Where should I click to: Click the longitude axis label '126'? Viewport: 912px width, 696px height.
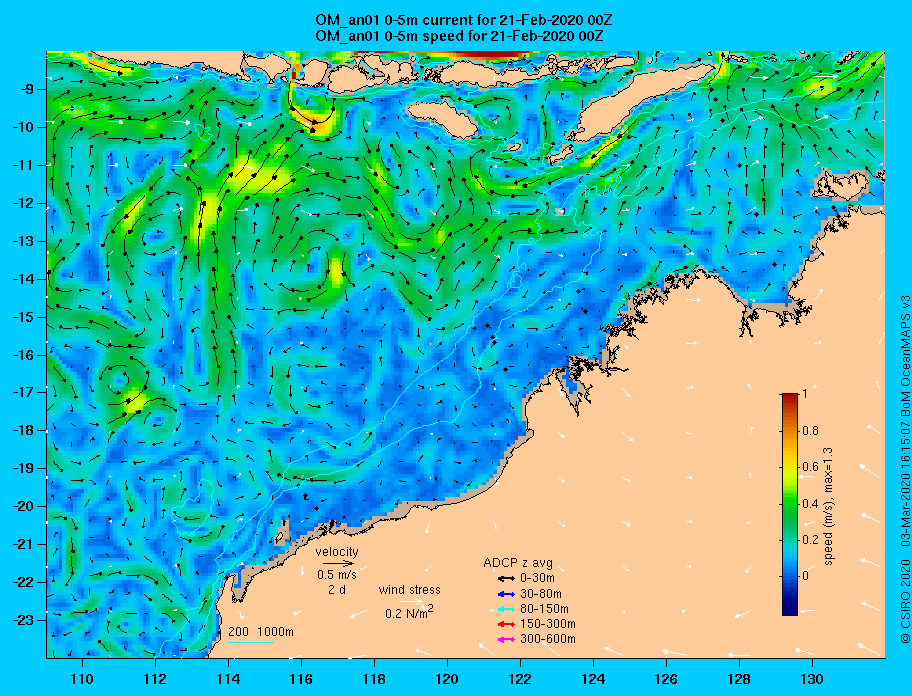(x=666, y=679)
